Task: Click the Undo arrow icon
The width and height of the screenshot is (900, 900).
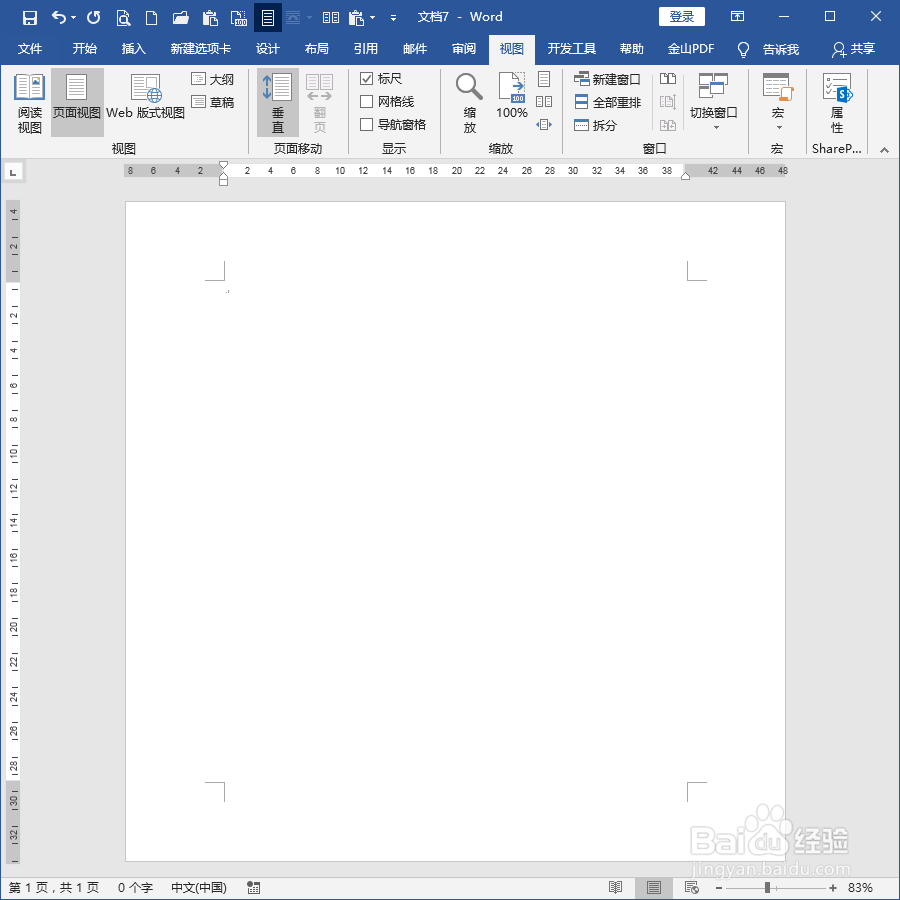Action: point(58,17)
